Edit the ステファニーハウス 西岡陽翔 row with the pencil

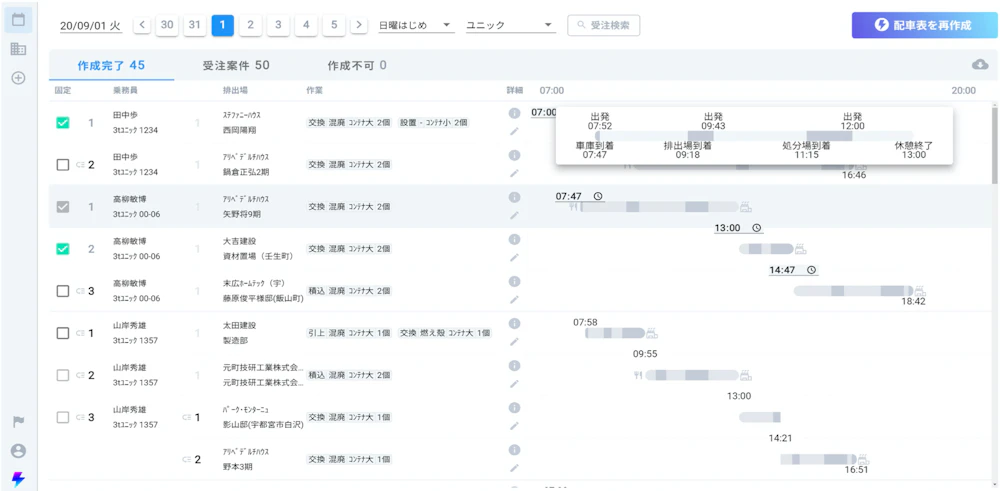coord(515,131)
